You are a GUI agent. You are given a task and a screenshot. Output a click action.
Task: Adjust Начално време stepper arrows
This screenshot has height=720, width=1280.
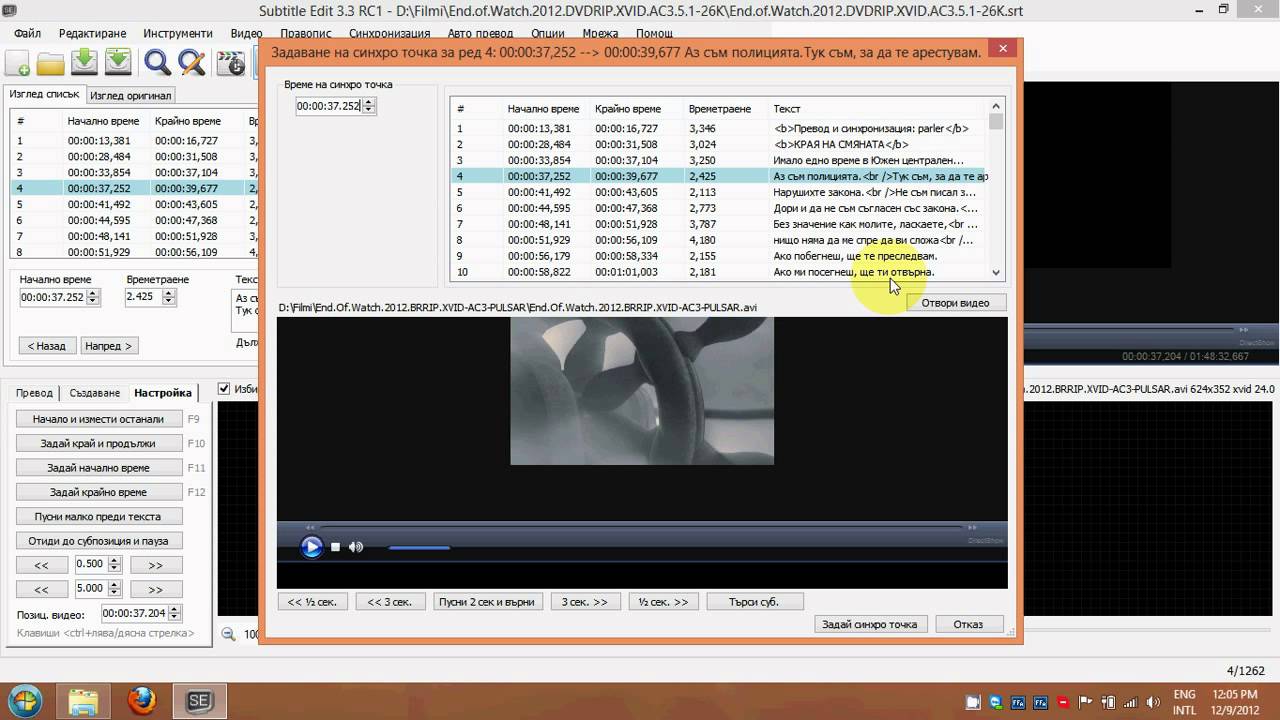coord(94,297)
